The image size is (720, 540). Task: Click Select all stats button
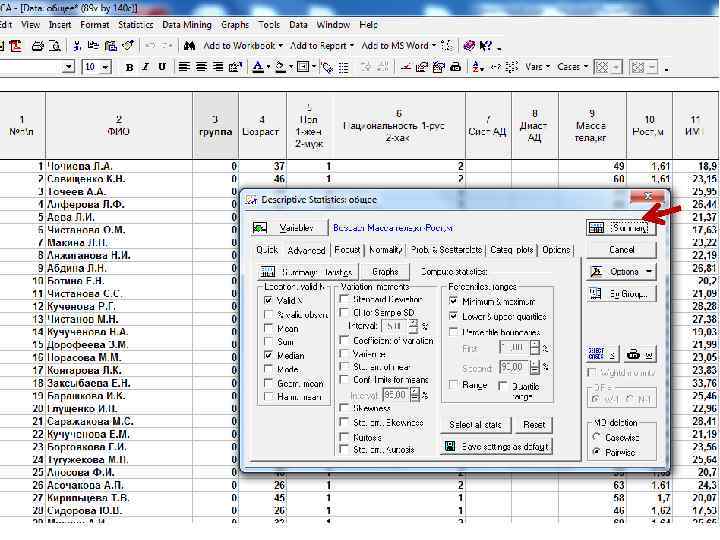coord(475,425)
